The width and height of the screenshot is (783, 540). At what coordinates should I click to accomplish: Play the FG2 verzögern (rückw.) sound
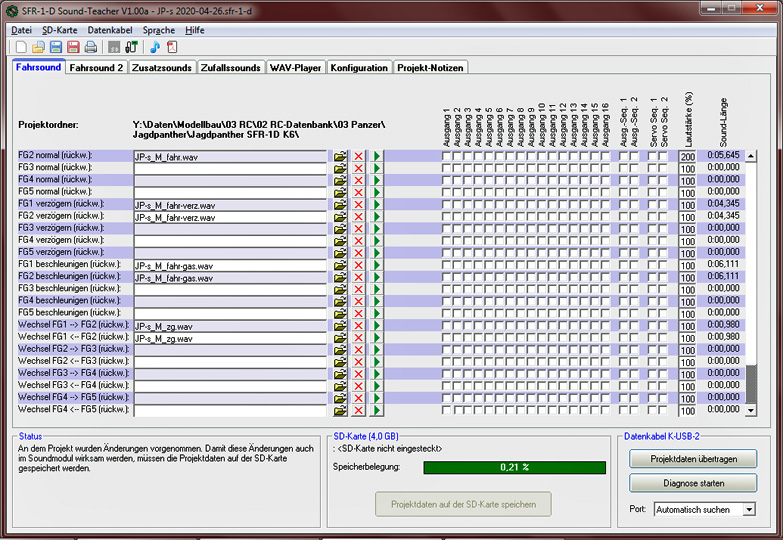tap(377, 217)
